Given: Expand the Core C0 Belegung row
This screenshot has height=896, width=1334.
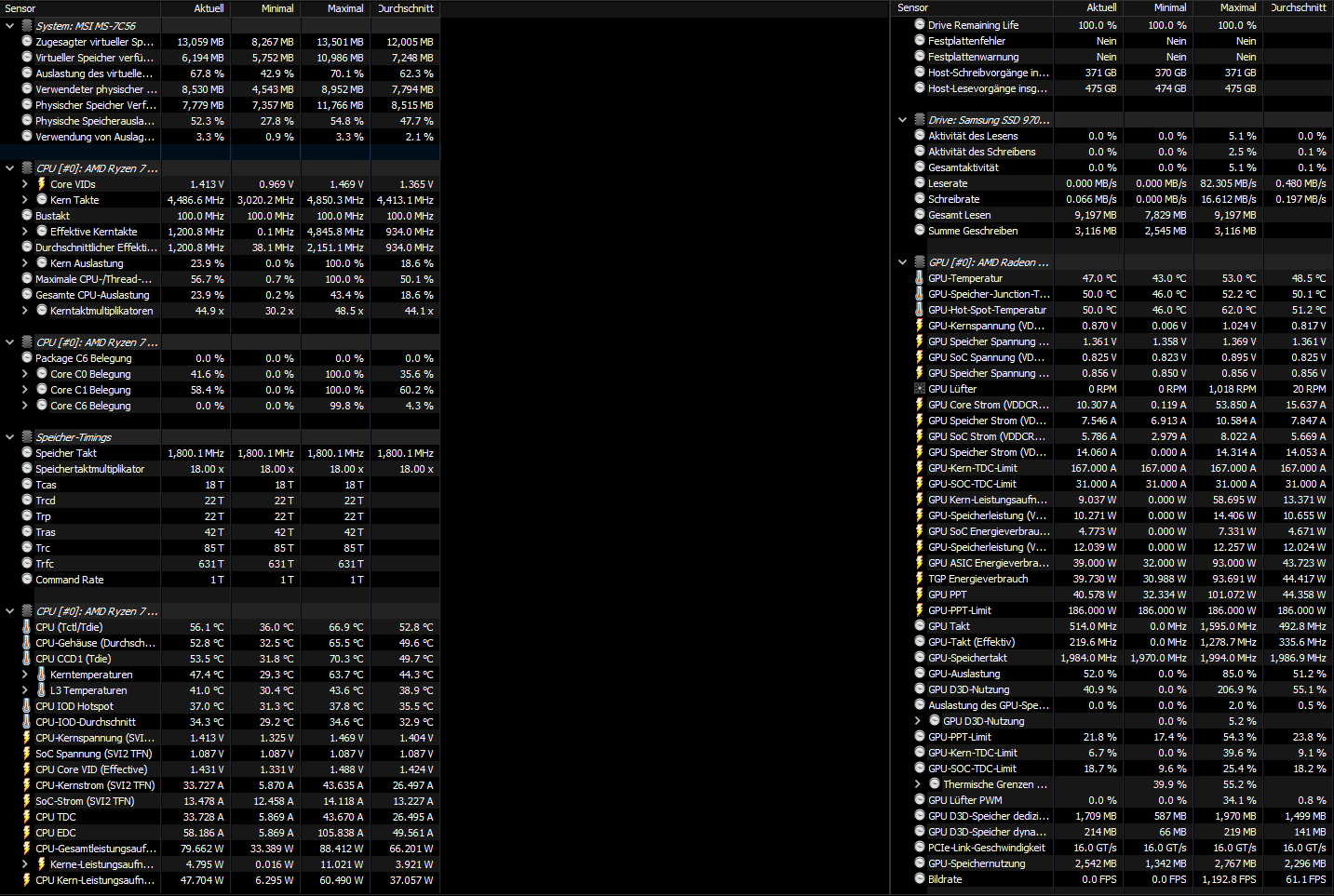Looking at the screenshot, I should point(25,374).
